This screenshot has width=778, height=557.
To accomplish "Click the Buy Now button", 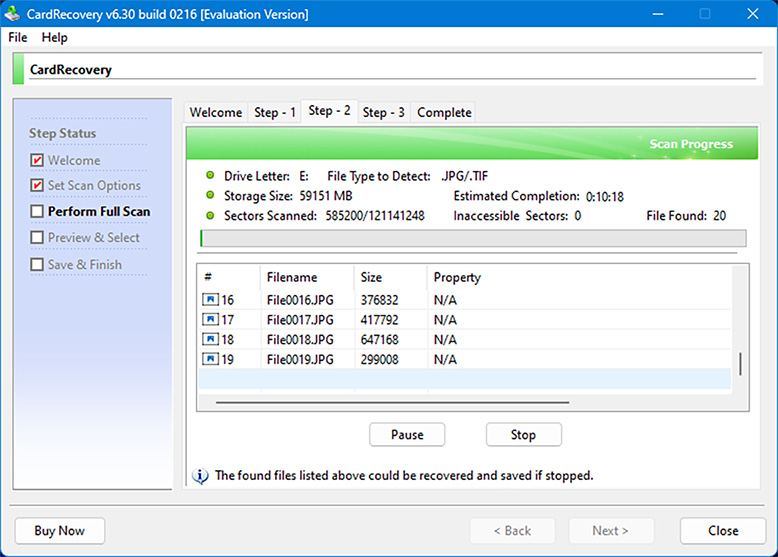I will point(60,531).
